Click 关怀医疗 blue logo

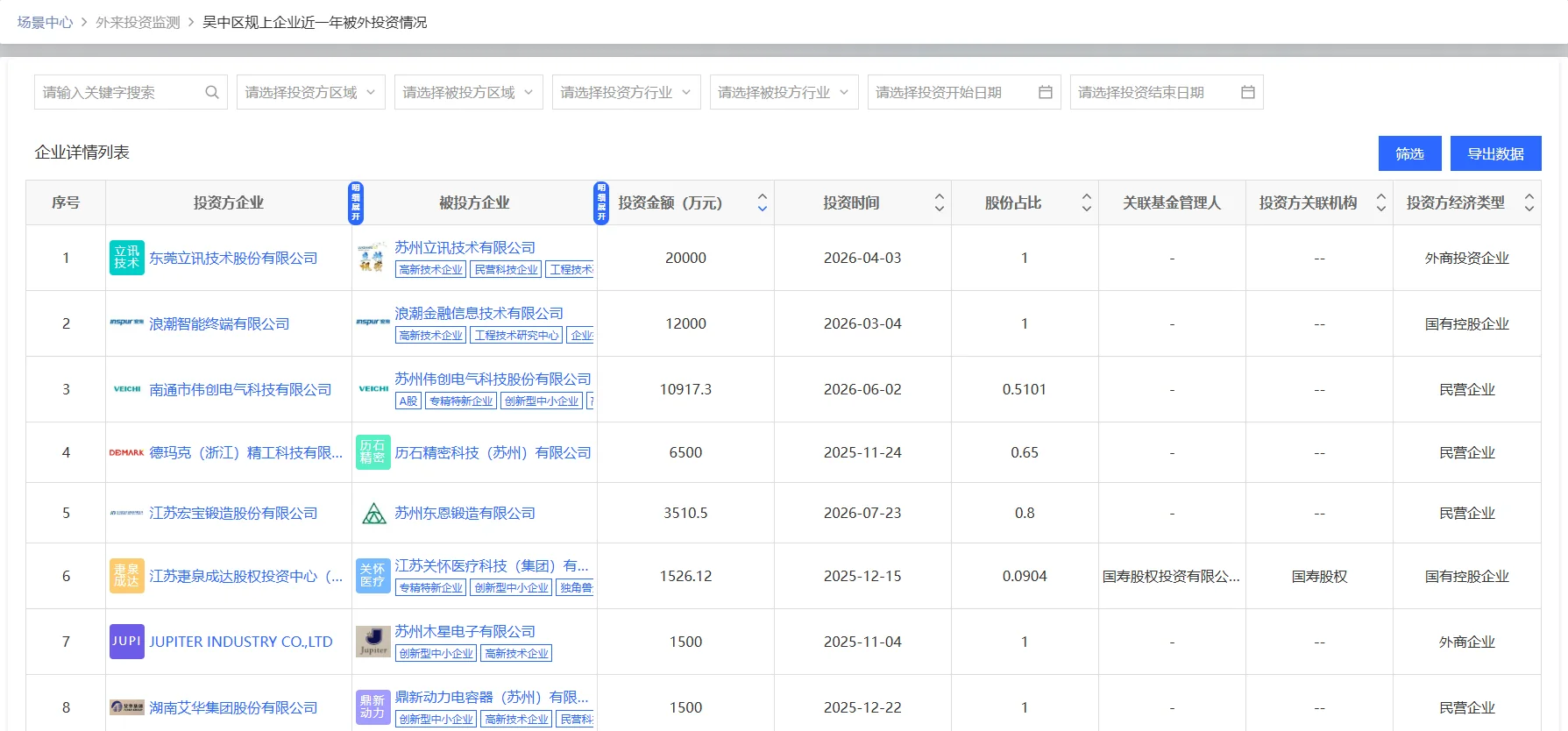(373, 576)
